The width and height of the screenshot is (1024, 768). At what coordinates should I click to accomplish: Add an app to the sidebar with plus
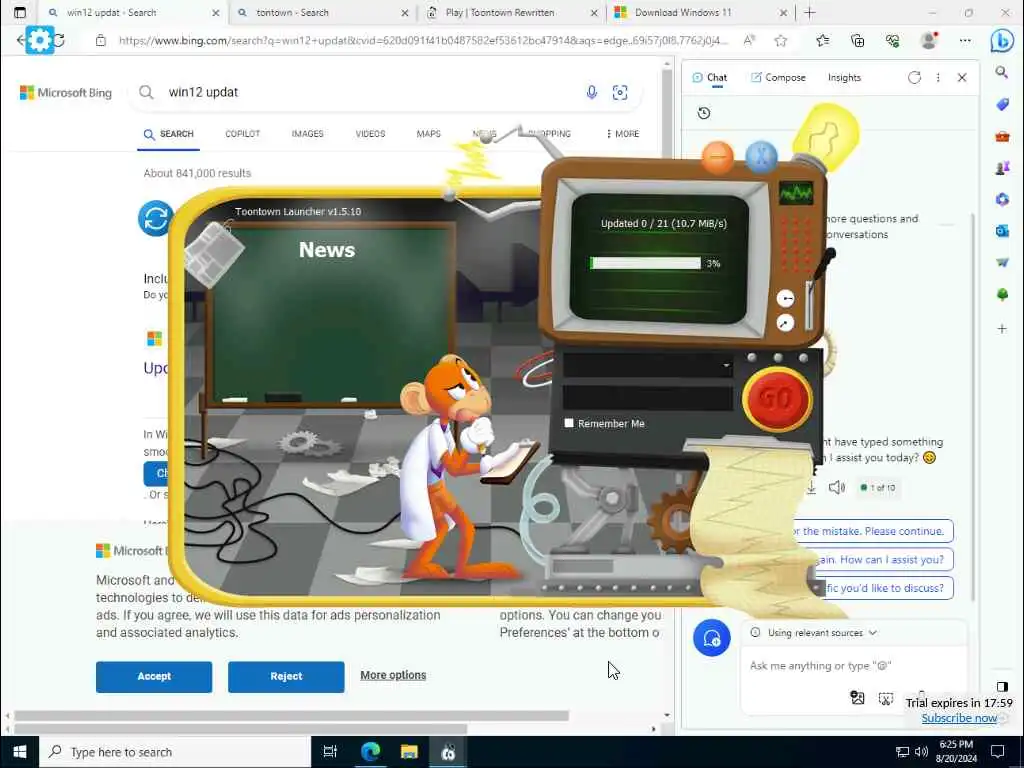coord(1002,328)
